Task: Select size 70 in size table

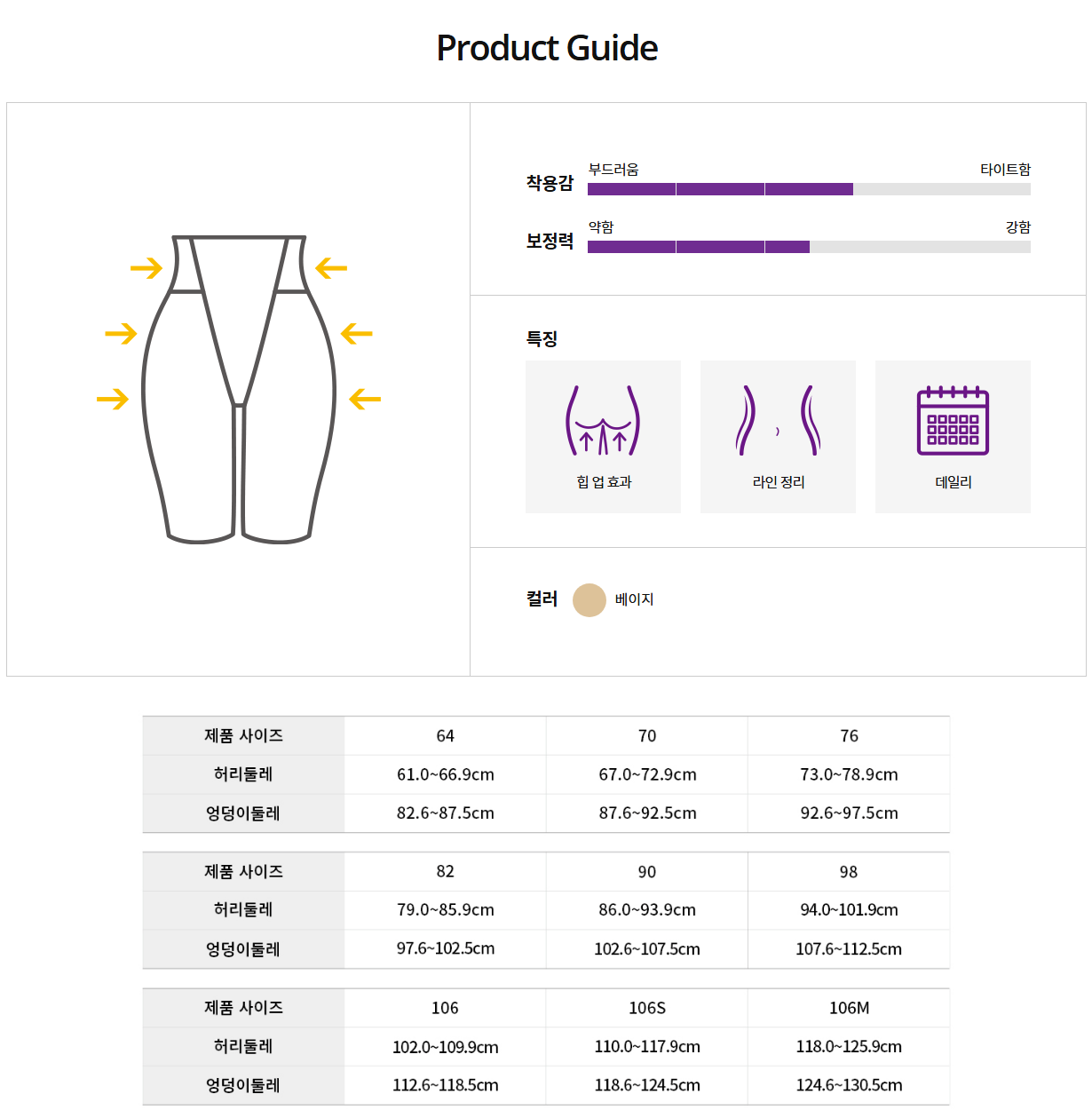Action: pyautogui.click(x=647, y=736)
